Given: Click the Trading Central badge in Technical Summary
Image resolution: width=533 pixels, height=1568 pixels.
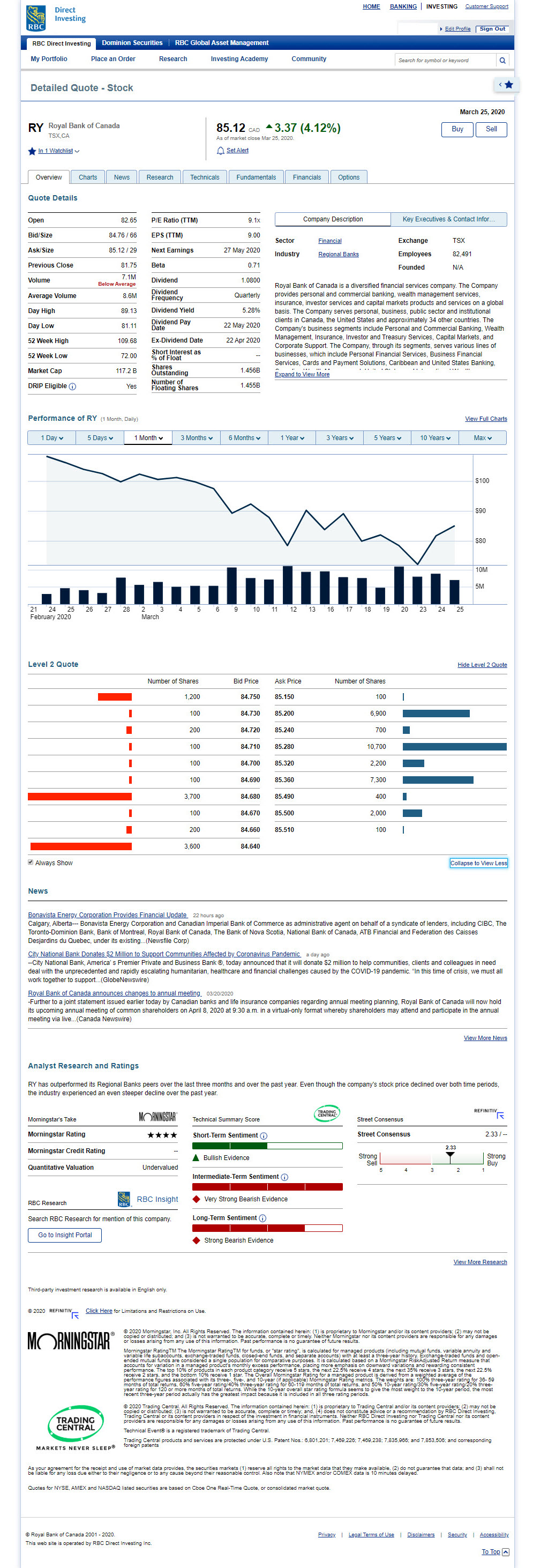Looking at the screenshot, I should tap(327, 1113).
